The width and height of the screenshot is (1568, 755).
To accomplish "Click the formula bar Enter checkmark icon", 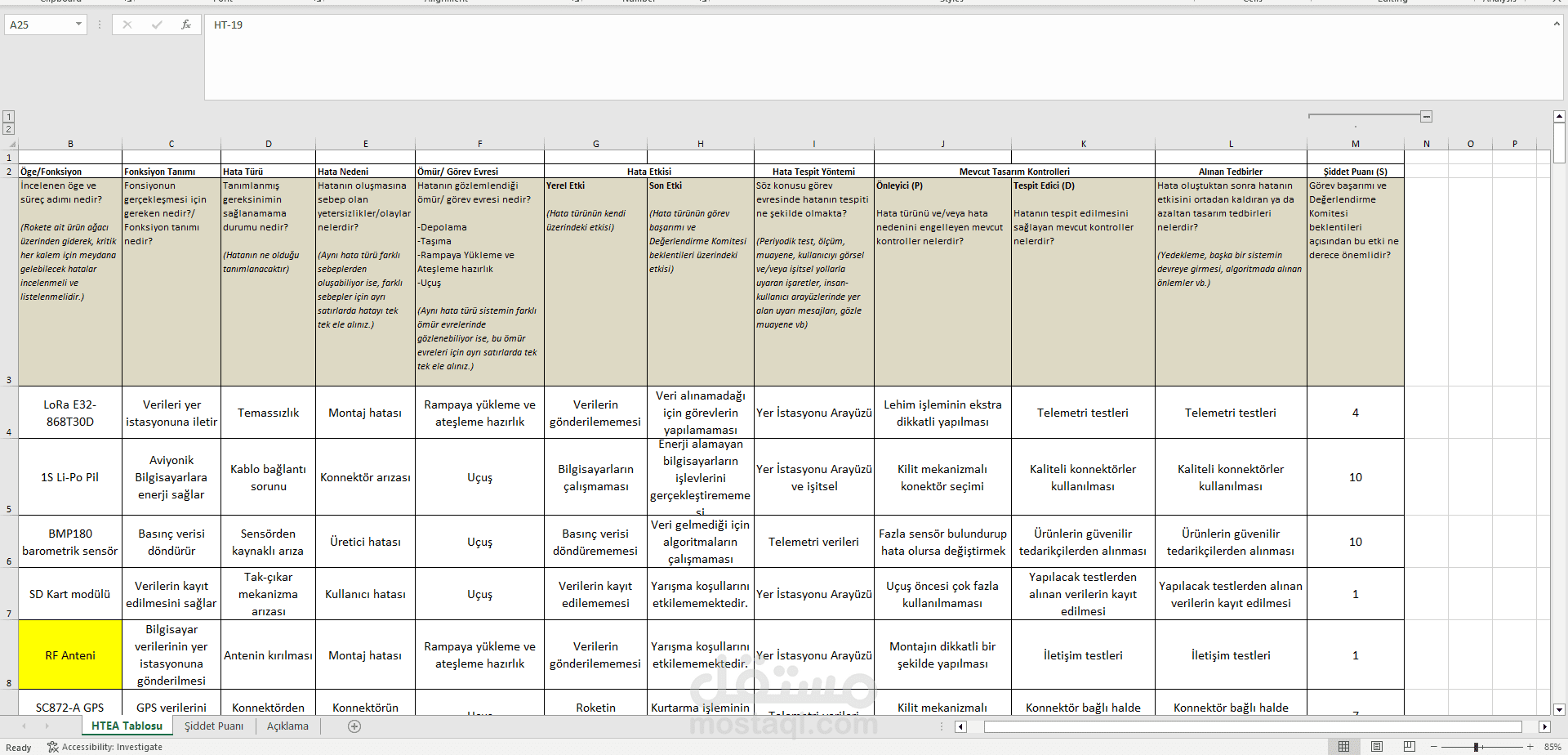I will coord(157,25).
